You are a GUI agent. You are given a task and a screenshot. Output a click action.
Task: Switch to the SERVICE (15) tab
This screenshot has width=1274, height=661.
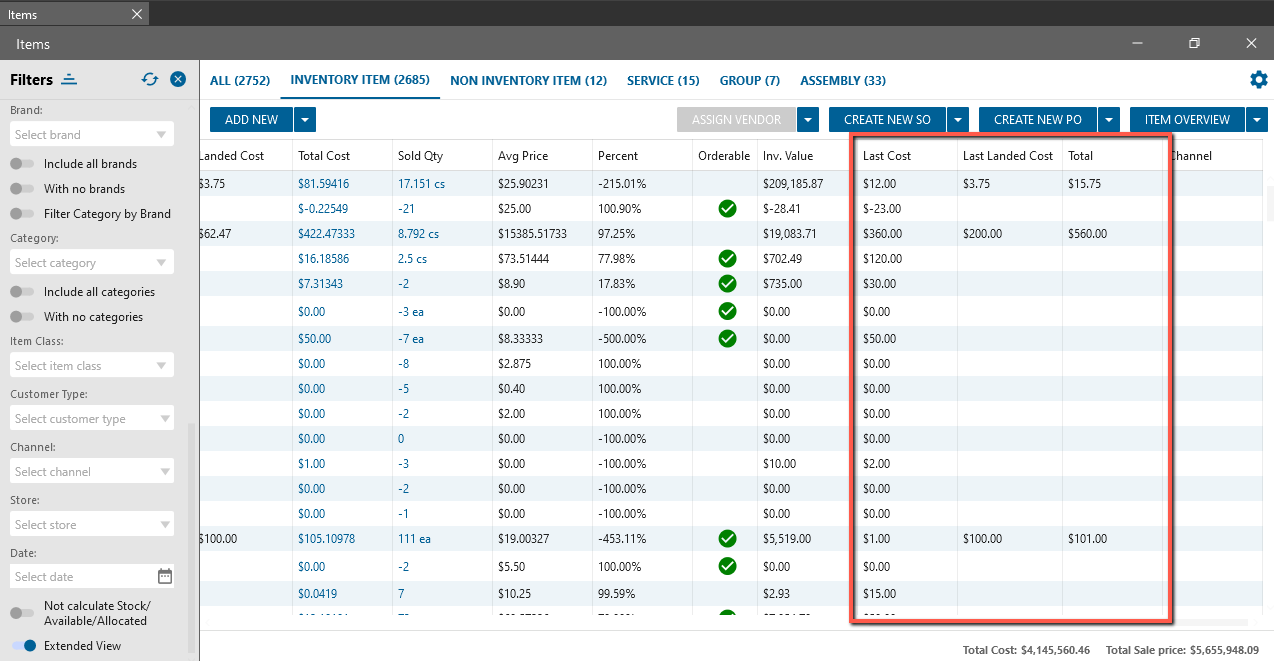pos(663,81)
